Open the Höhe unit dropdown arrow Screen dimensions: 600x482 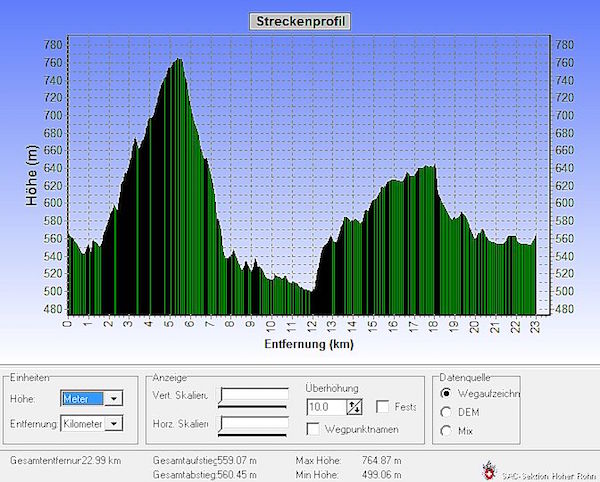[113, 399]
